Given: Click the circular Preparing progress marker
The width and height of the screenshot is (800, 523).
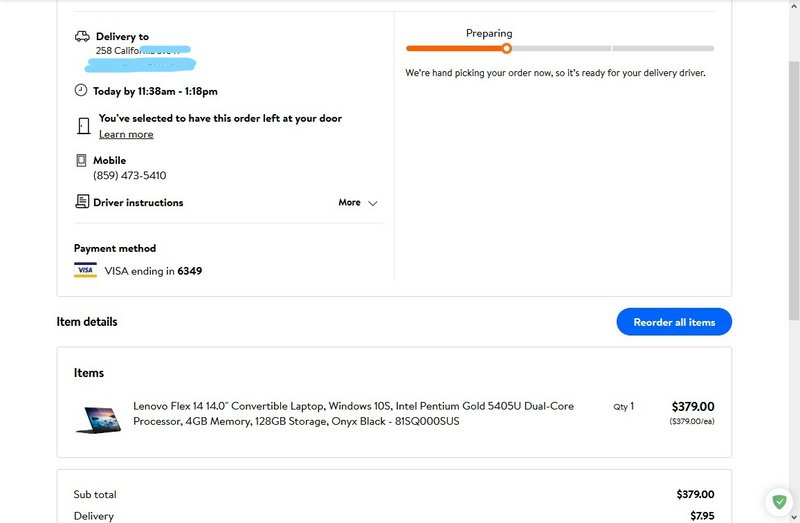Looking at the screenshot, I should pyautogui.click(x=507, y=48).
